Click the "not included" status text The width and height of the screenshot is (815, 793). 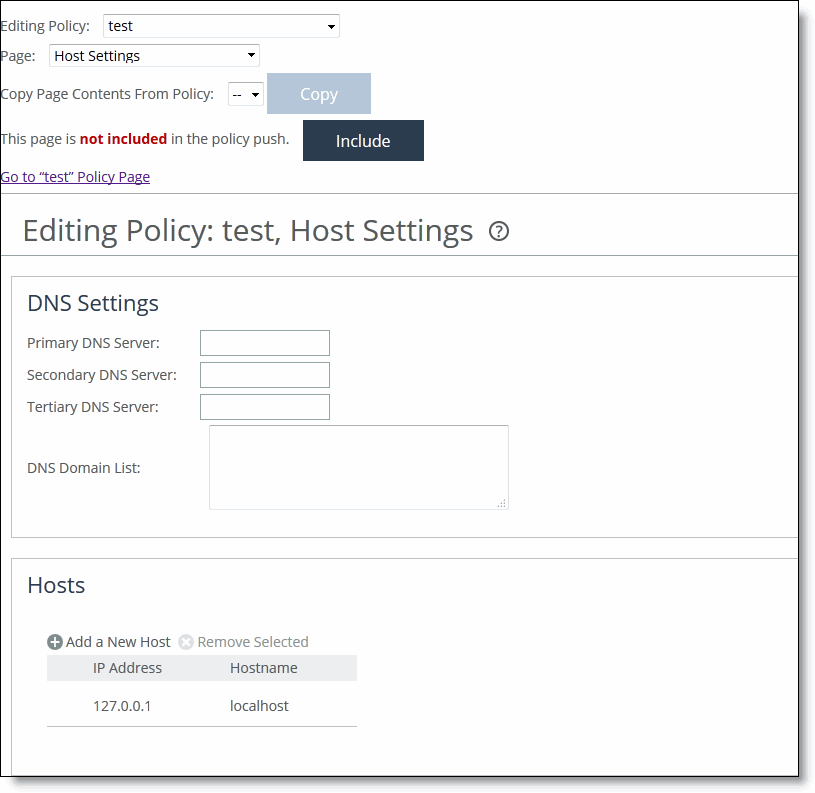(123, 139)
